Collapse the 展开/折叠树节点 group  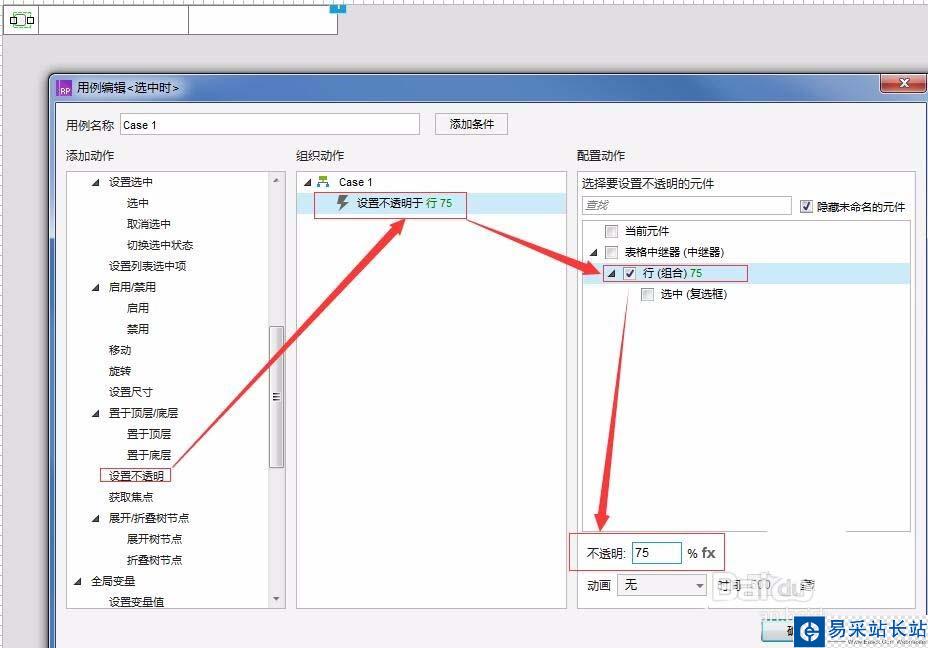[96, 518]
